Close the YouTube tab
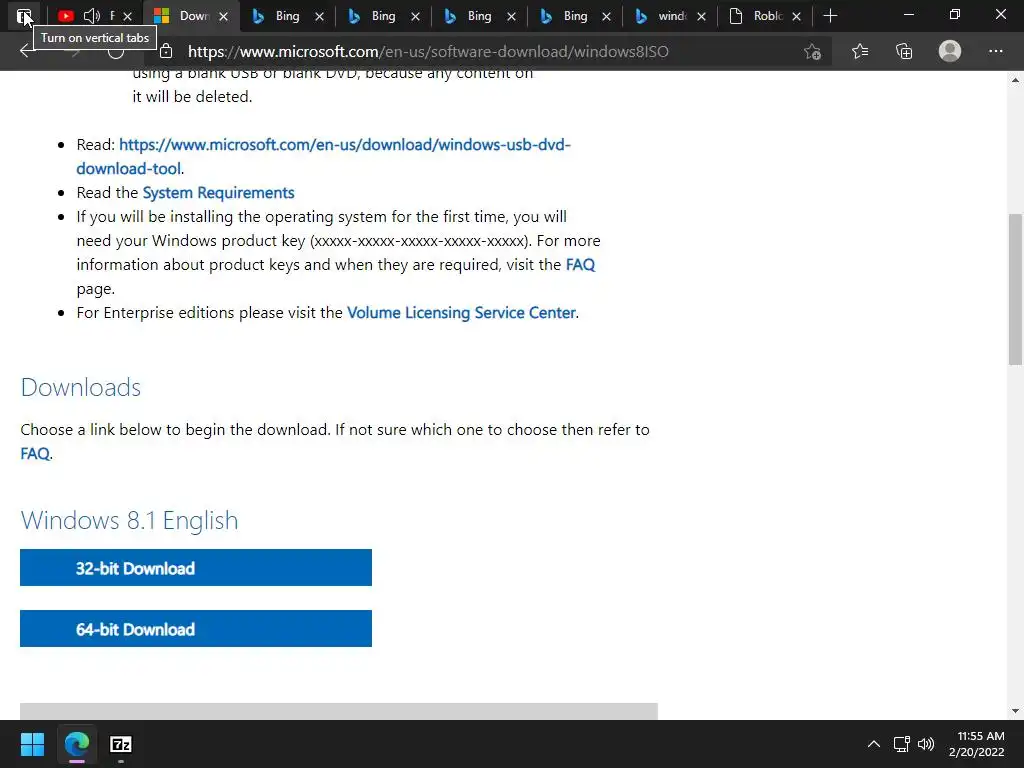The image size is (1024, 768). pyautogui.click(x=127, y=16)
